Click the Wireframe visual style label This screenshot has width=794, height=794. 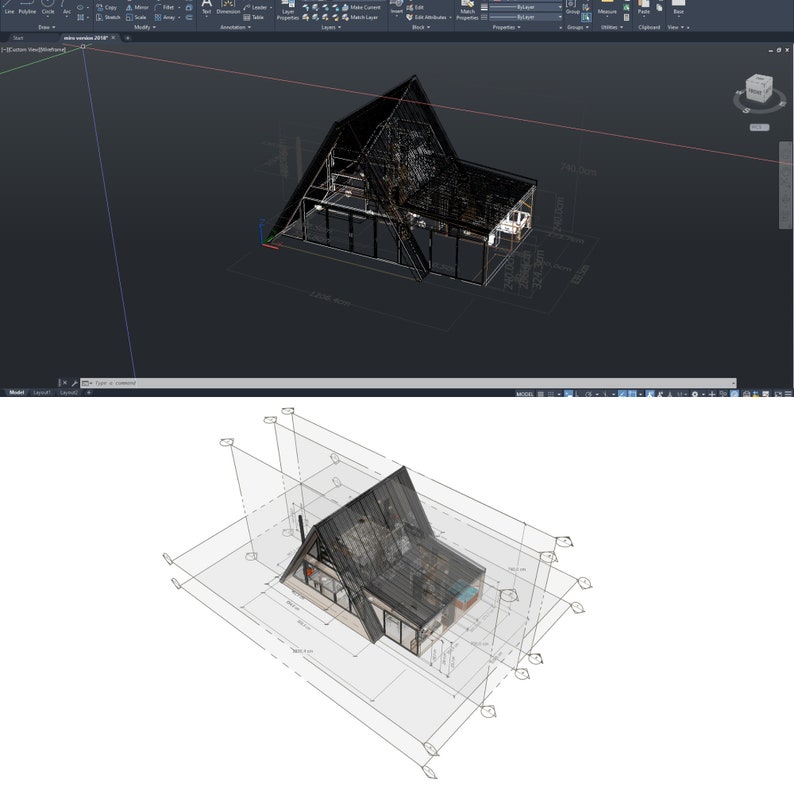pos(52,50)
